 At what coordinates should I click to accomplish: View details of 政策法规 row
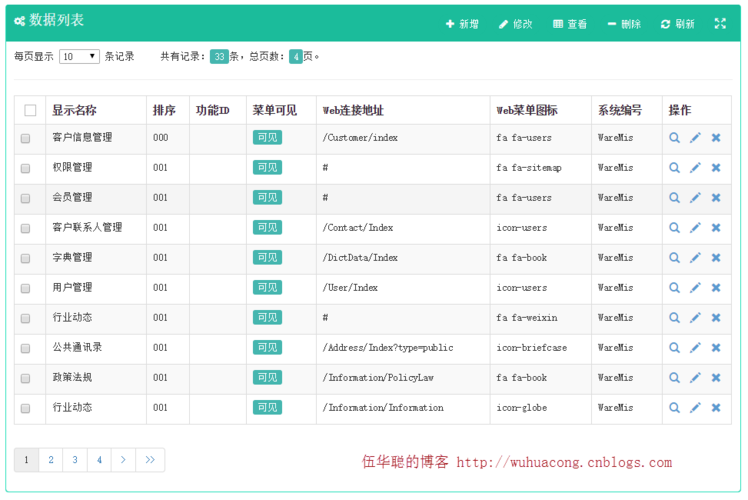click(x=674, y=378)
